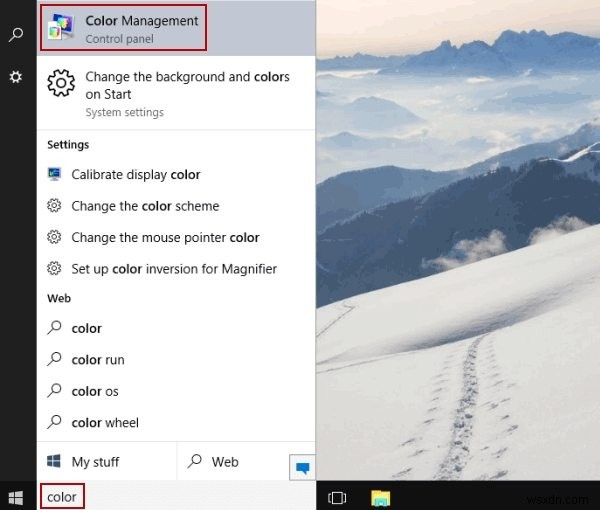Click gear icon beside Change the color scheme
Screen dimensions: 600x510
tap(54, 205)
